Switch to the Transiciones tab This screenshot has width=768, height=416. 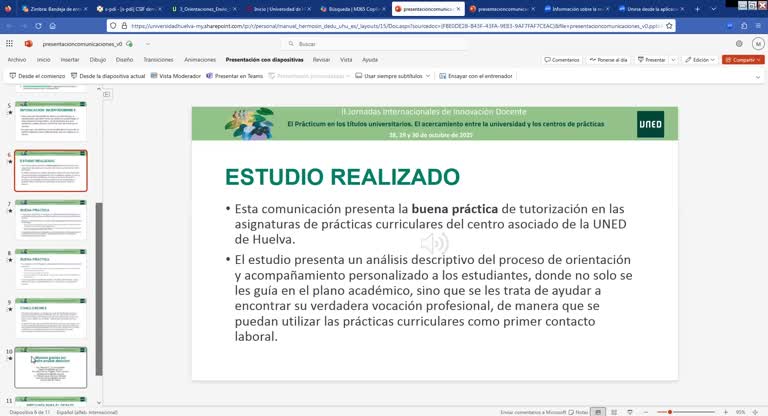click(x=158, y=60)
